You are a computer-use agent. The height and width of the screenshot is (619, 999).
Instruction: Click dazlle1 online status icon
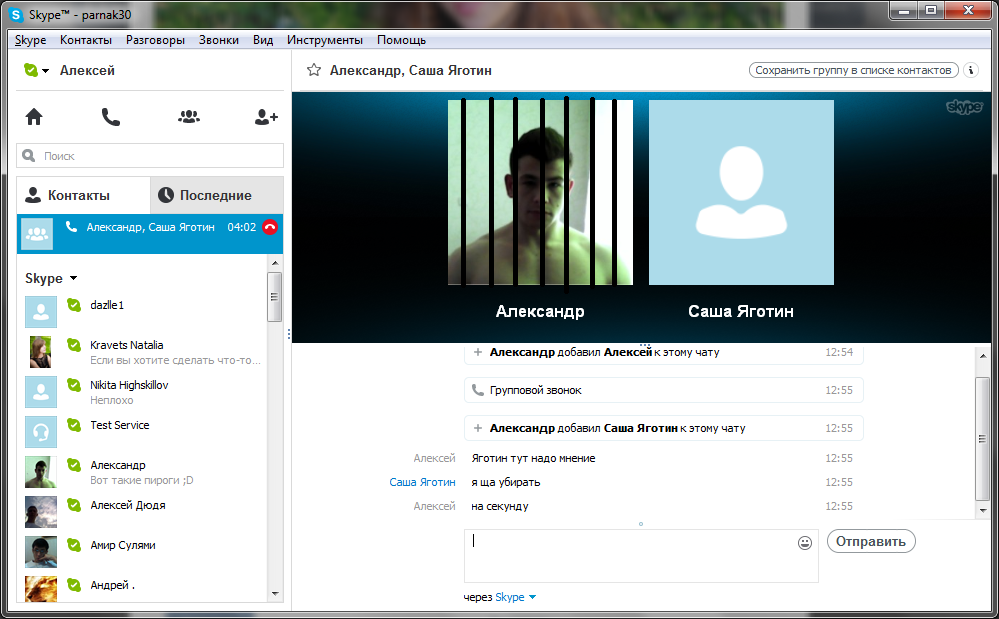pyautogui.click(x=74, y=305)
